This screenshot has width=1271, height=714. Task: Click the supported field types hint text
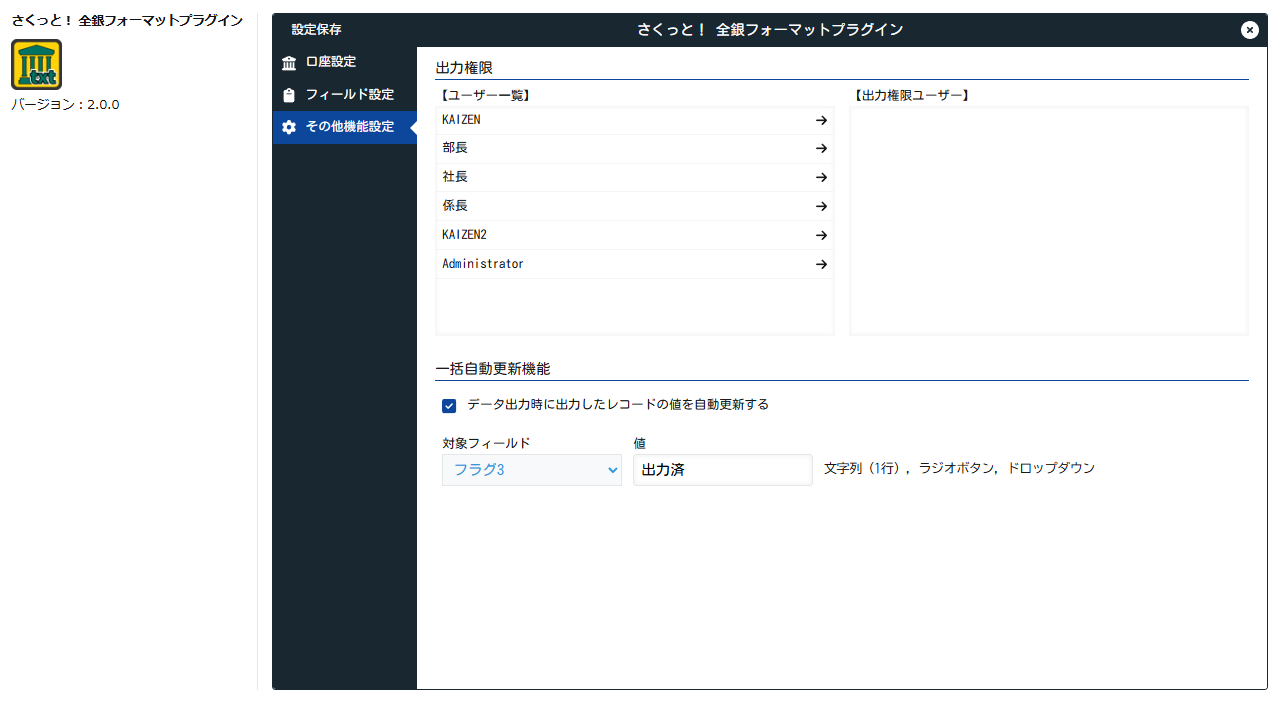point(960,468)
